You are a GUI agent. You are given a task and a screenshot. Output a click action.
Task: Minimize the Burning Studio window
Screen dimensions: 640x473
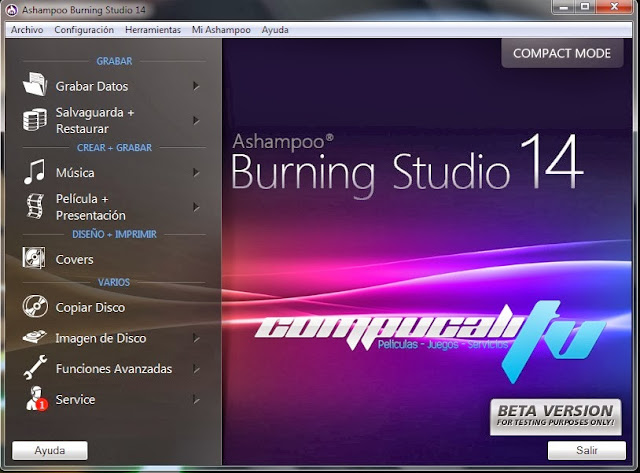[x=564, y=7]
